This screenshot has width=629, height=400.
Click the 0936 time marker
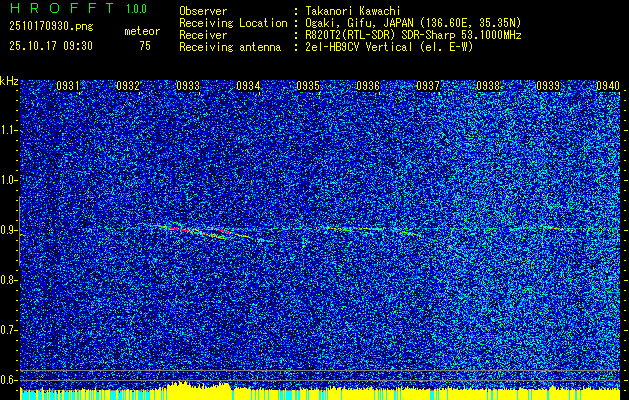pos(368,86)
